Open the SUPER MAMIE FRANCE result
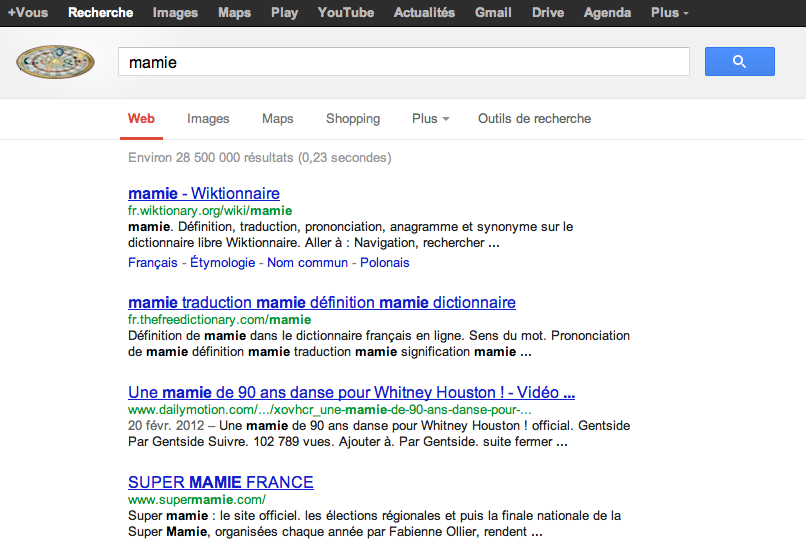This screenshot has width=806, height=556. click(220, 482)
